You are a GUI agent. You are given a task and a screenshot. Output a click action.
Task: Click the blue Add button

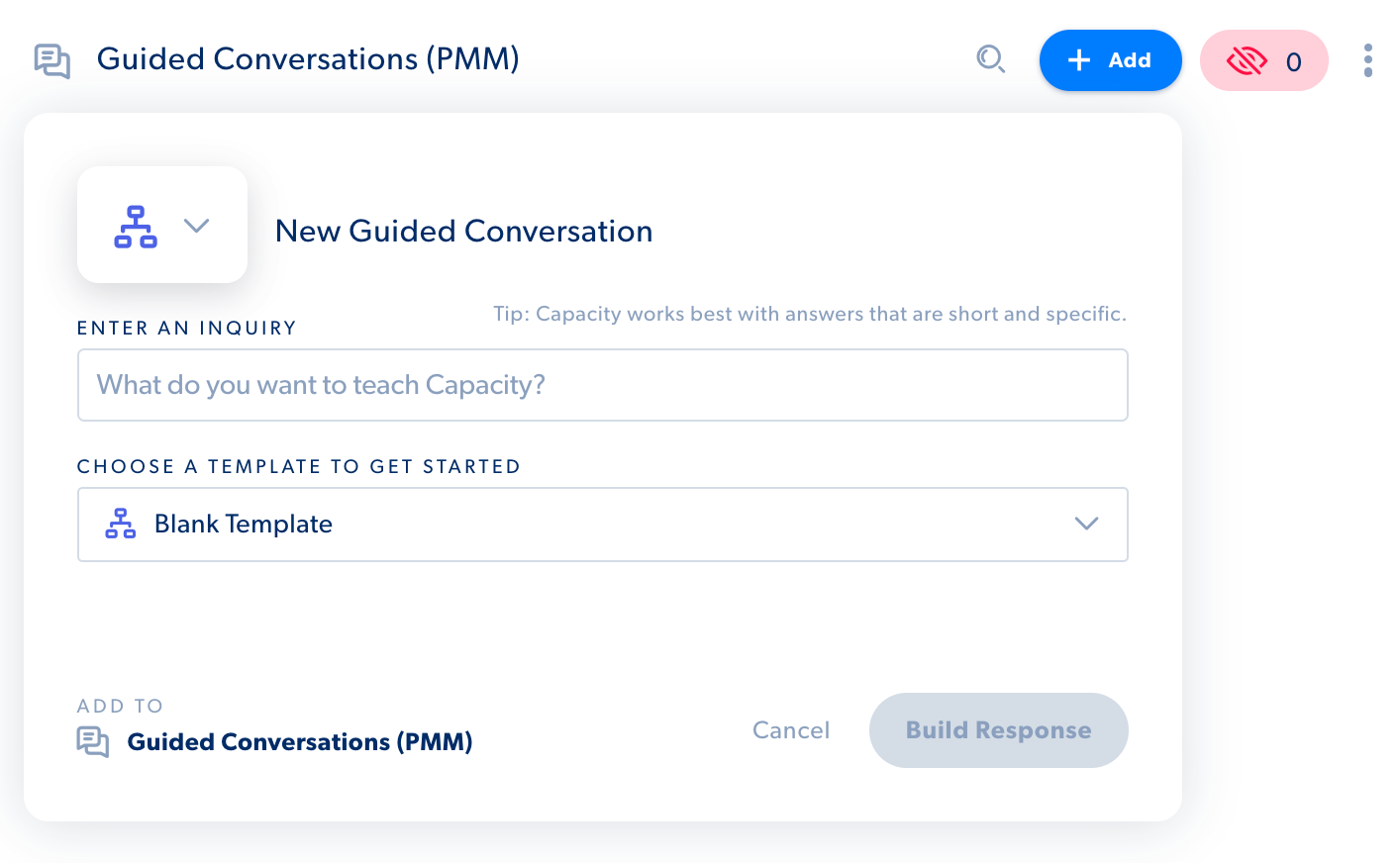pos(1111,60)
